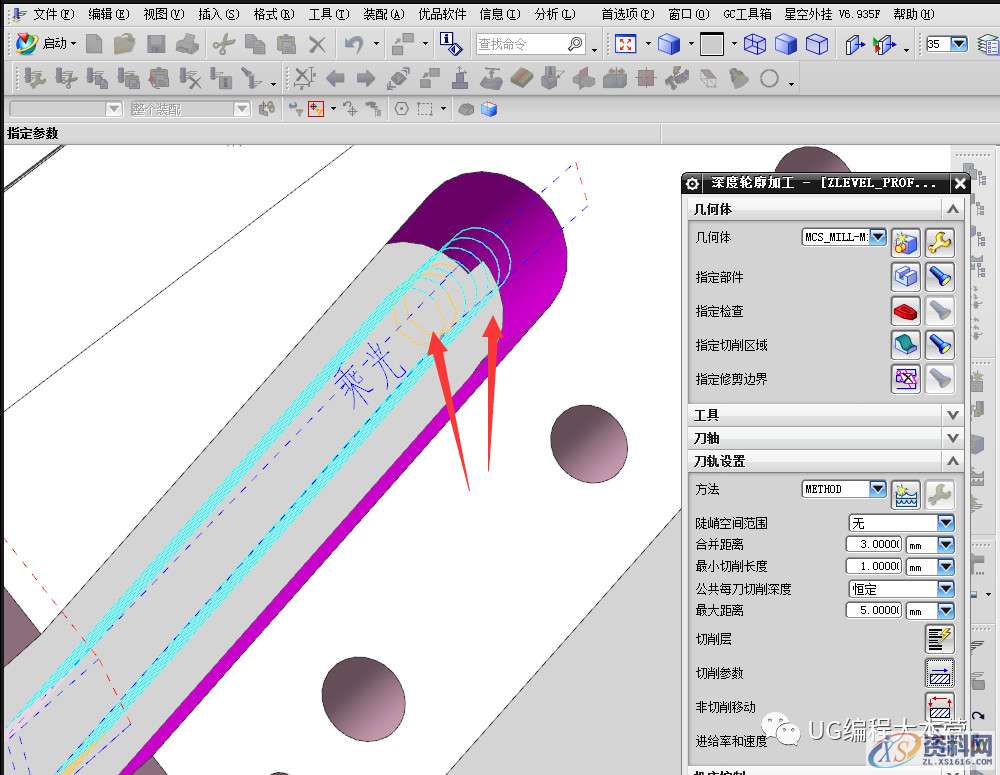
Task: Open the 分析(L) menu
Action: click(x=555, y=14)
